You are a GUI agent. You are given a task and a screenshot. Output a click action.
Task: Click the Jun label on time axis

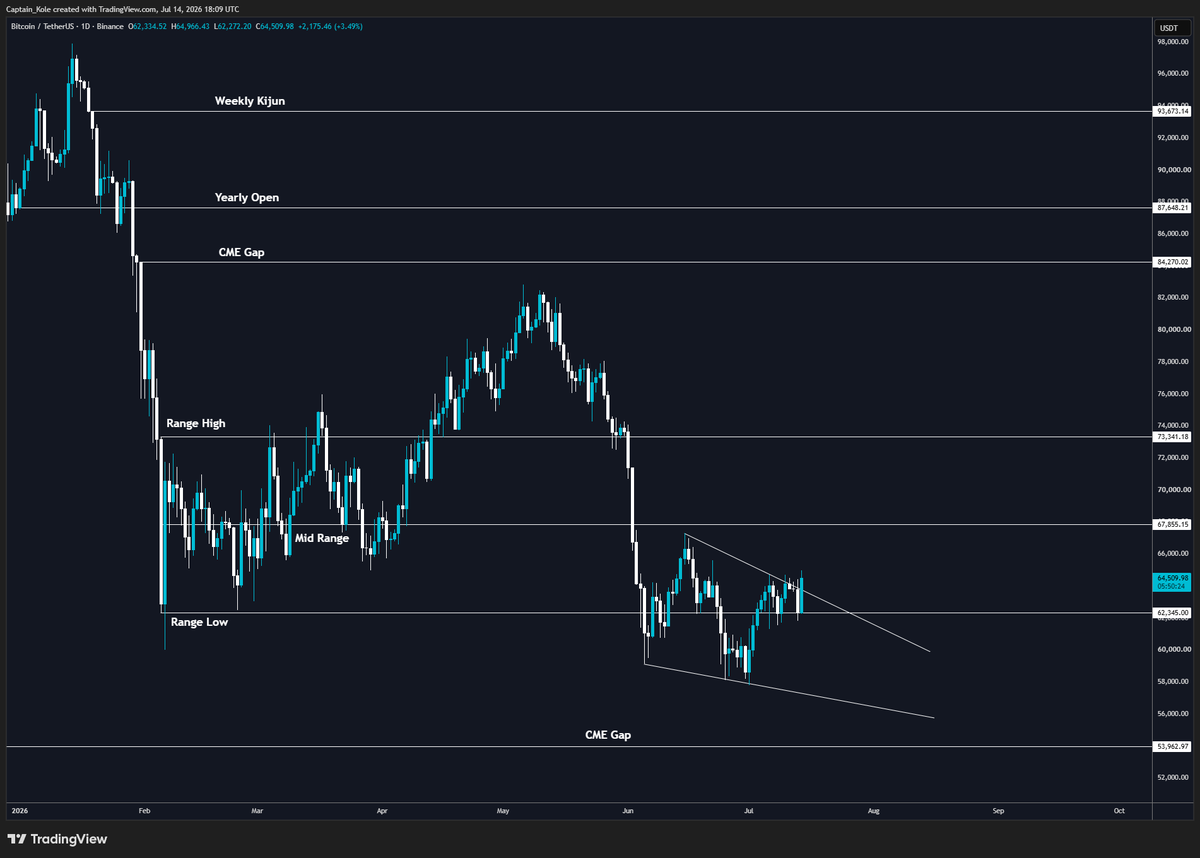[x=628, y=809]
